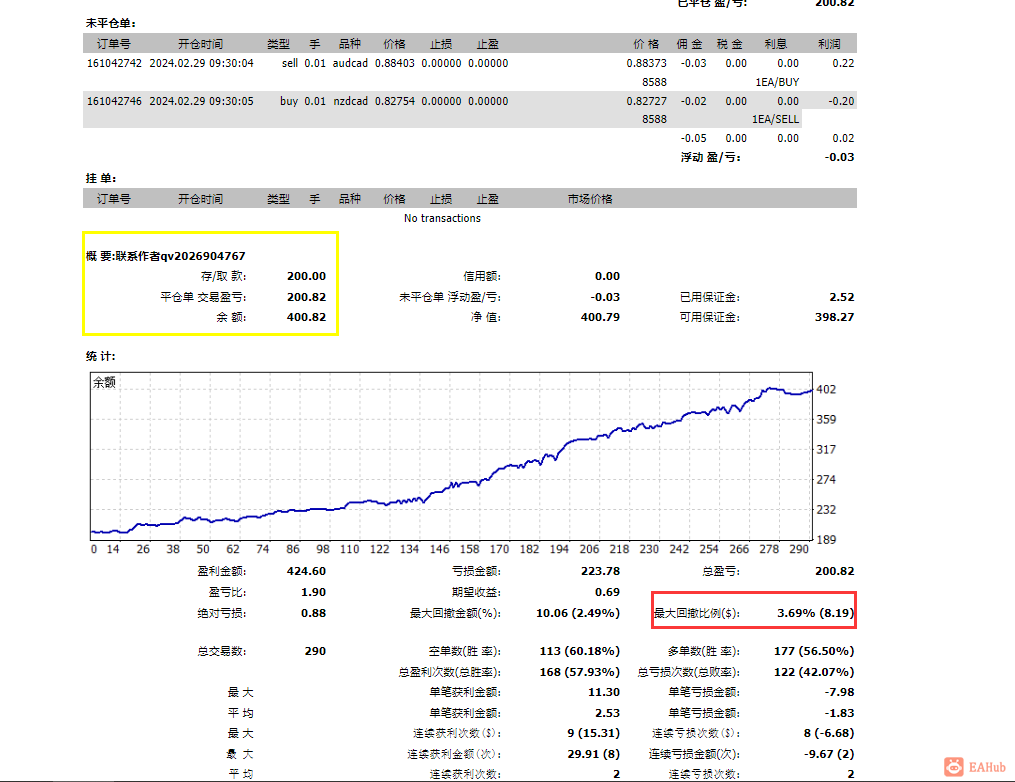The height and width of the screenshot is (782, 1015).
Task: Click consecutive loss value -9.67 (2)
Action: tap(829, 754)
